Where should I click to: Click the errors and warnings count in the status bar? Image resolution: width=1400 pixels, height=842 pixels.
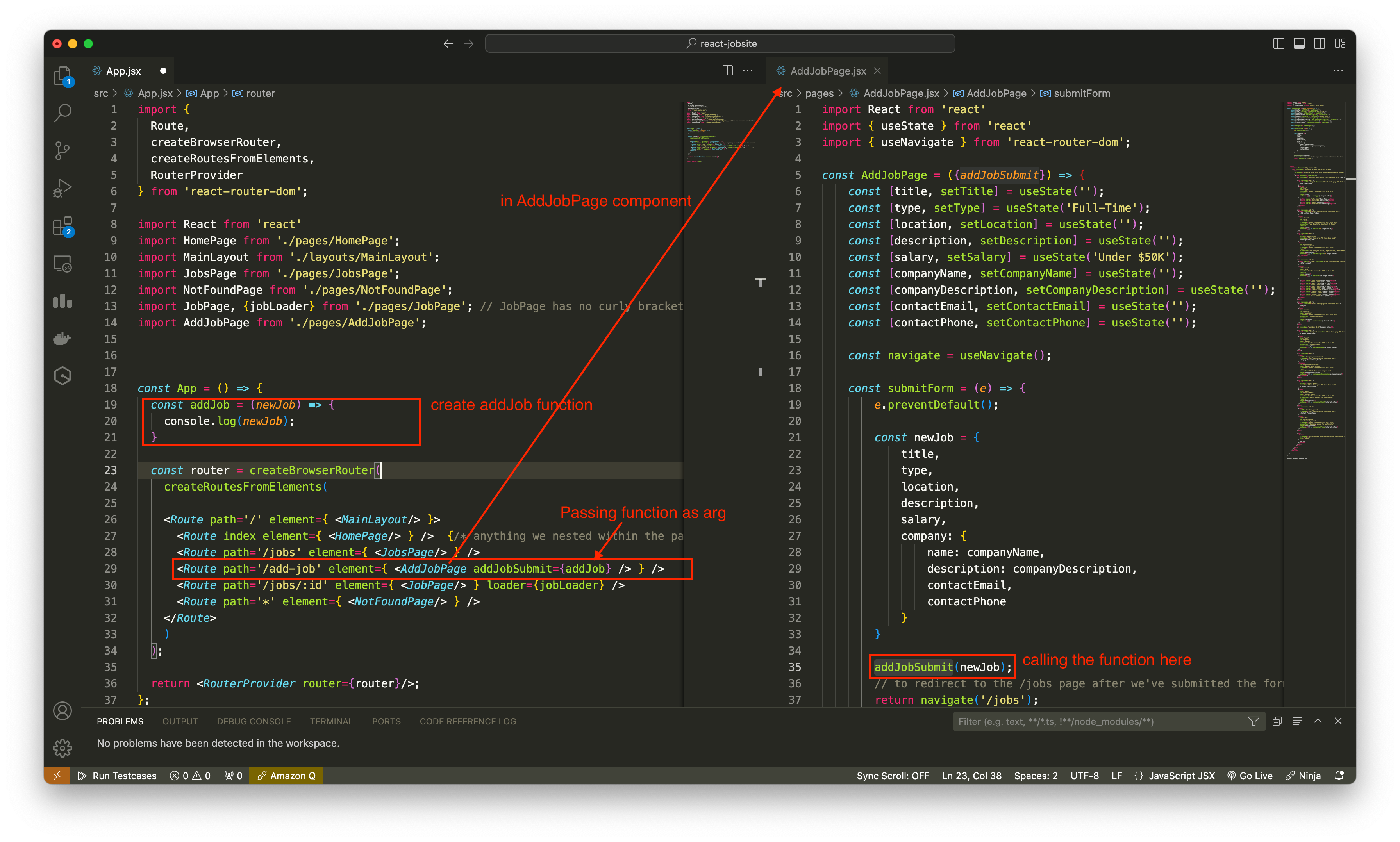pos(190,776)
